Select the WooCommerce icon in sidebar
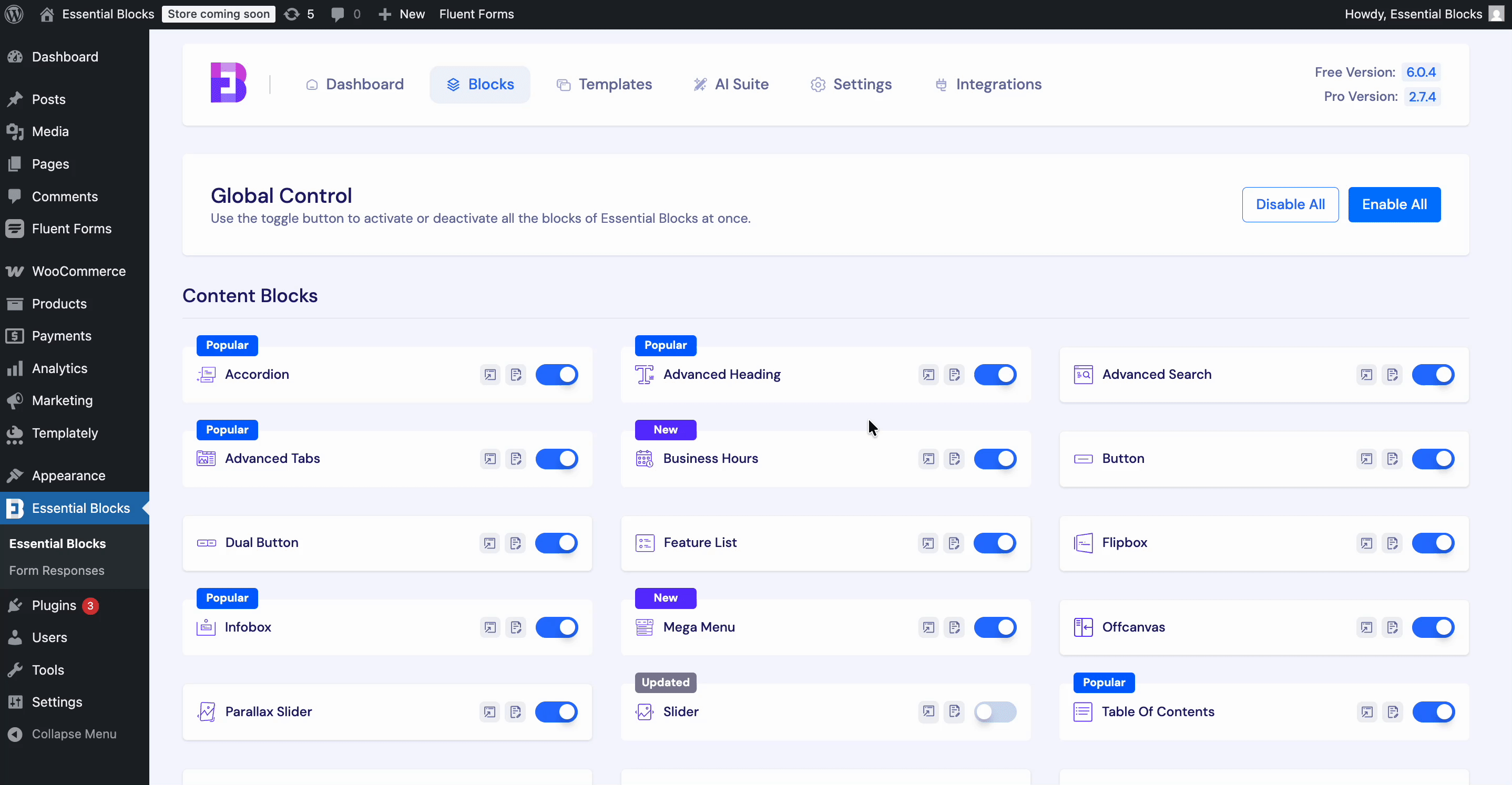 tap(15, 271)
